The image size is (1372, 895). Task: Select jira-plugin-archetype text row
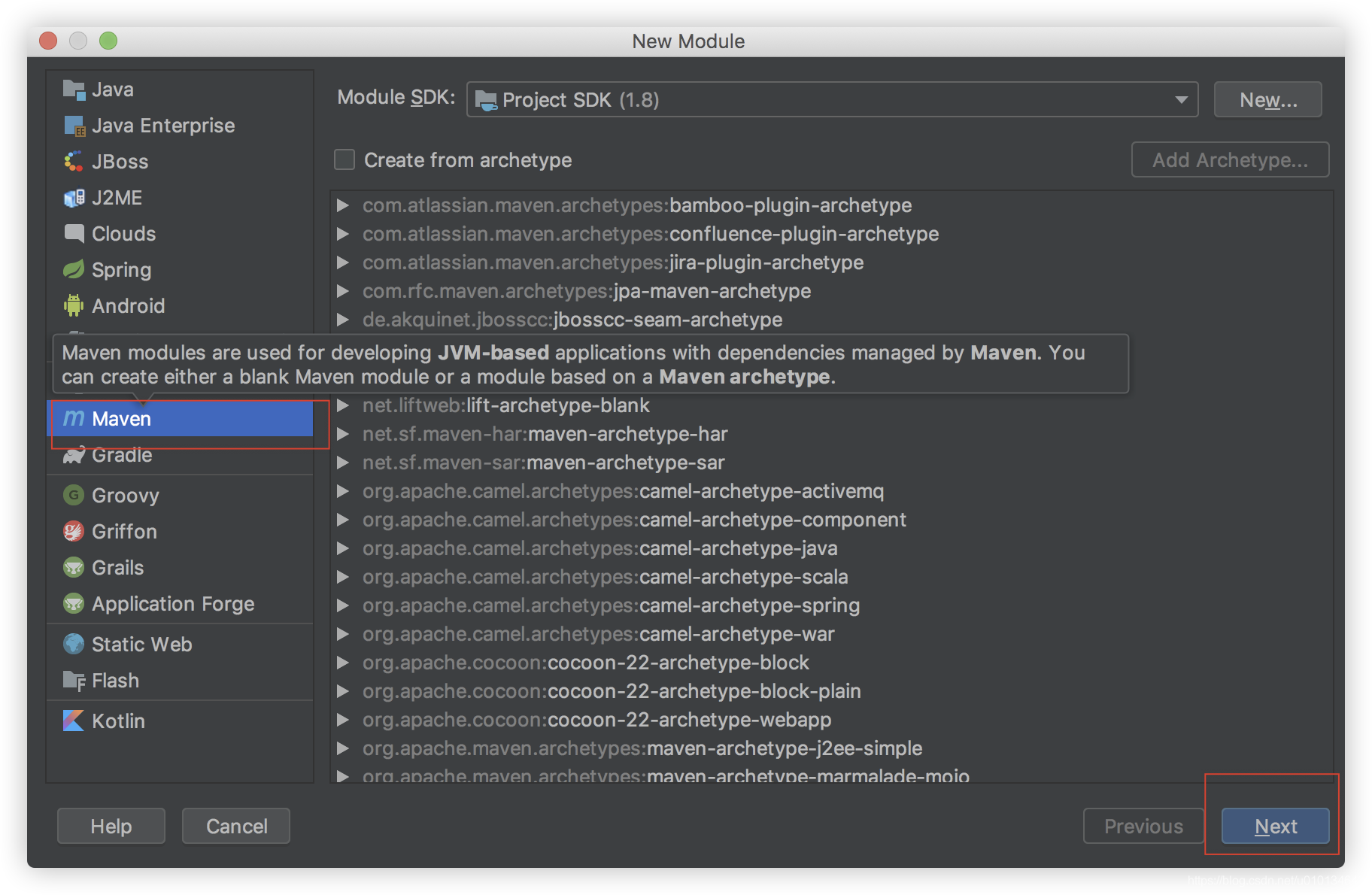click(x=613, y=262)
